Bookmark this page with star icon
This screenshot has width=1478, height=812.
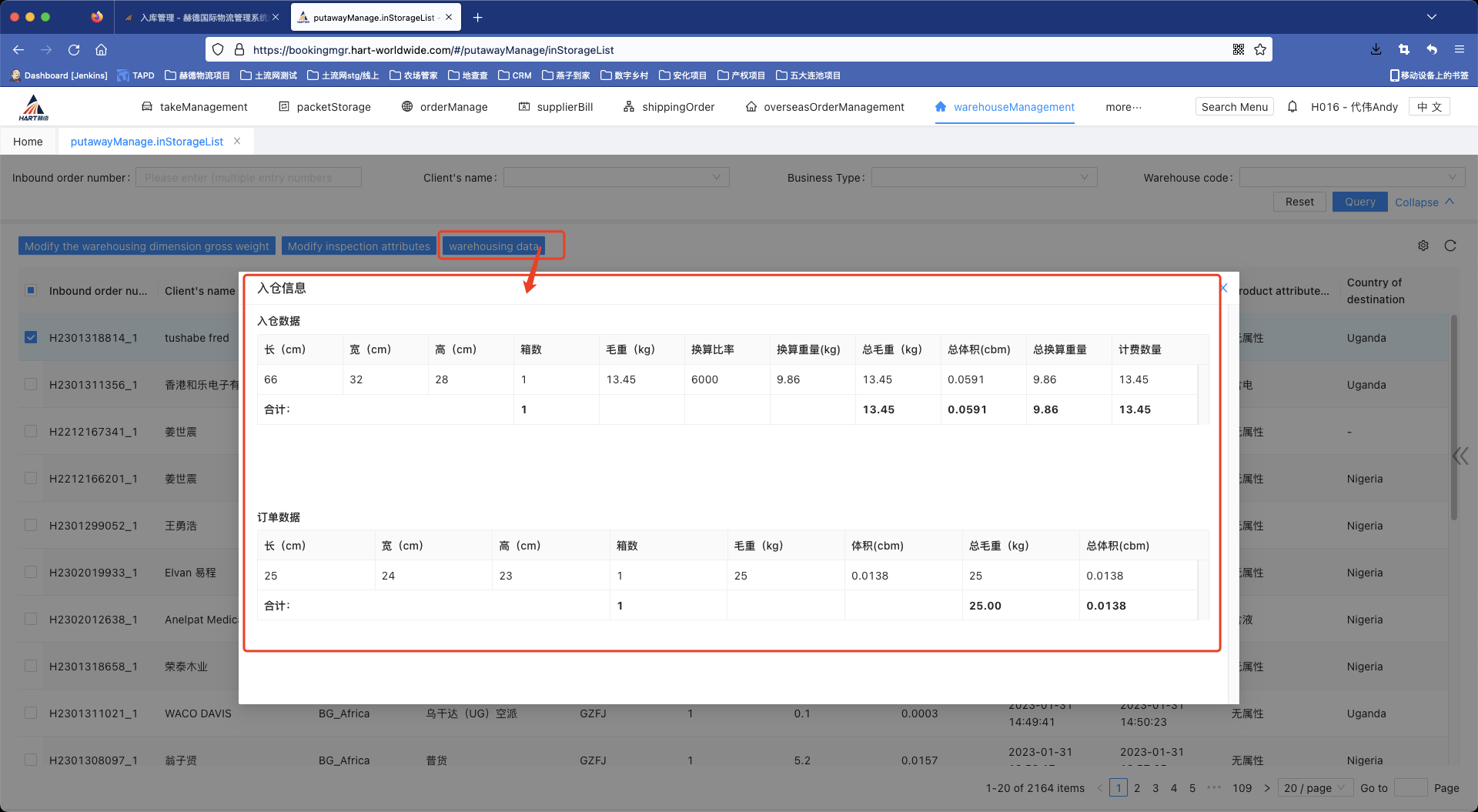tap(1260, 50)
